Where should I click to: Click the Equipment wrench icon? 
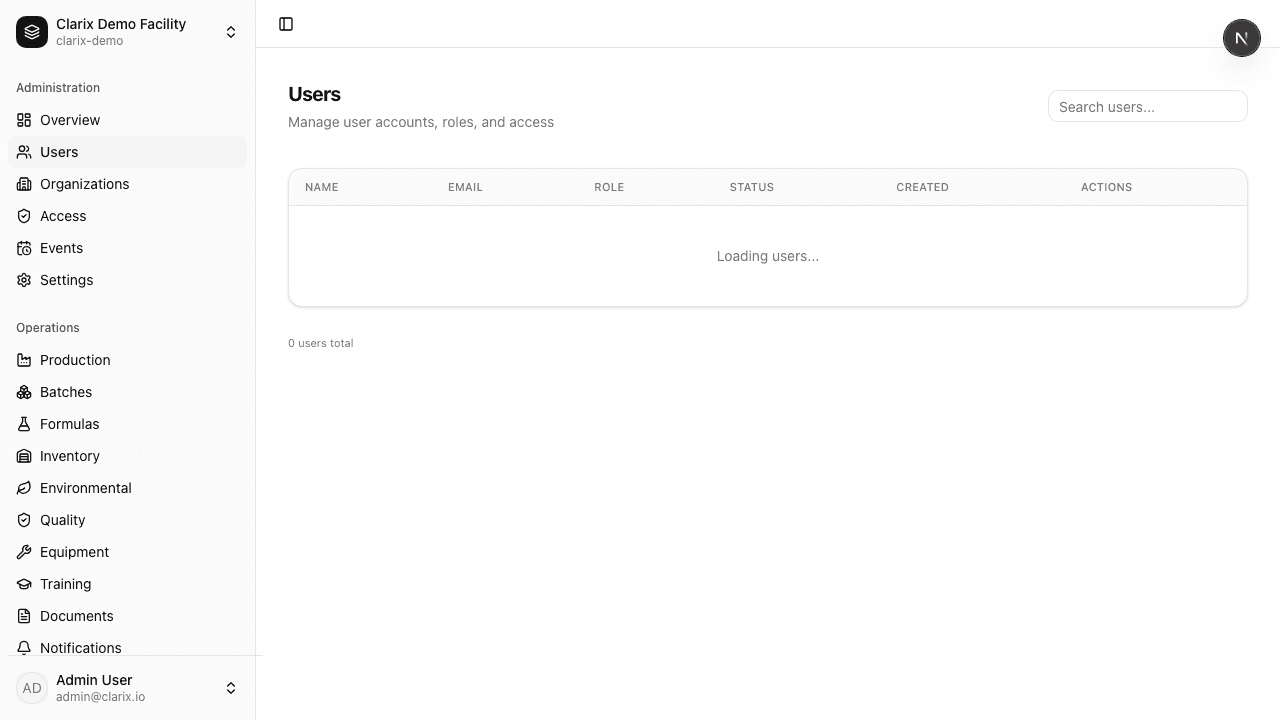pyautogui.click(x=24, y=552)
